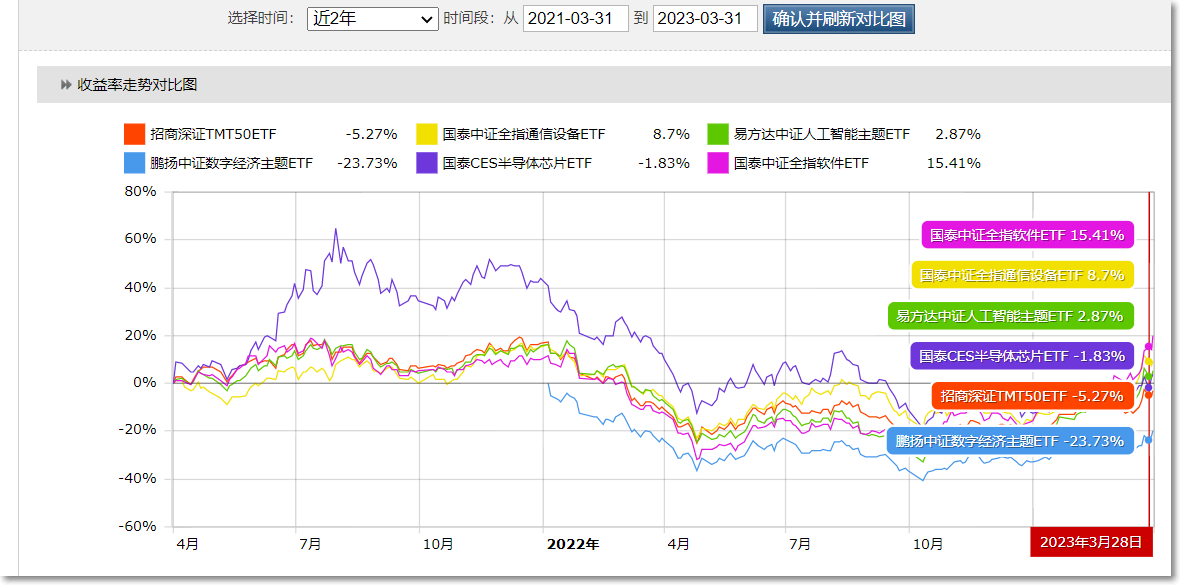Click the 80% y-axis label
The height and width of the screenshot is (585, 1180).
pos(141,192)
